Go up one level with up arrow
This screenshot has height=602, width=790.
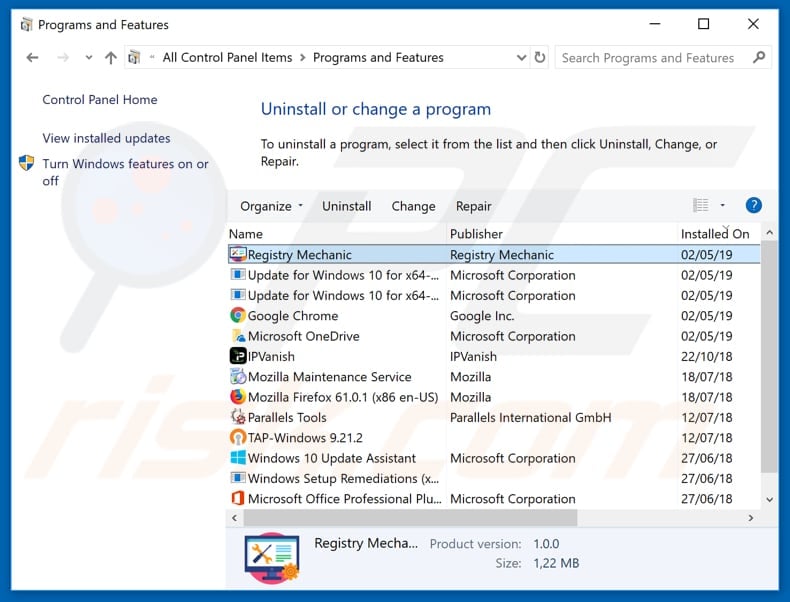[110, 58]
